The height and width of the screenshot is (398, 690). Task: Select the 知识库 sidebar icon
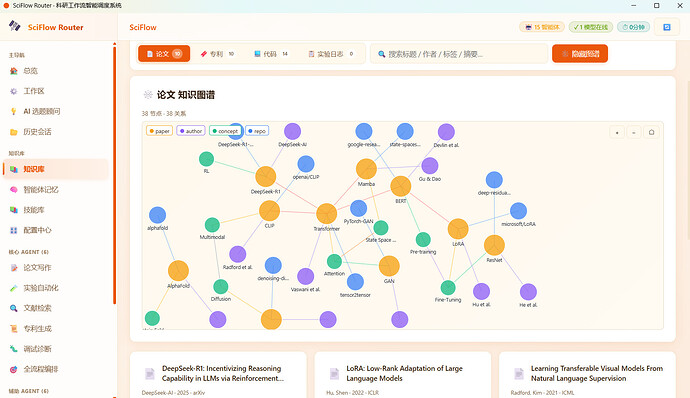(14, 169)
